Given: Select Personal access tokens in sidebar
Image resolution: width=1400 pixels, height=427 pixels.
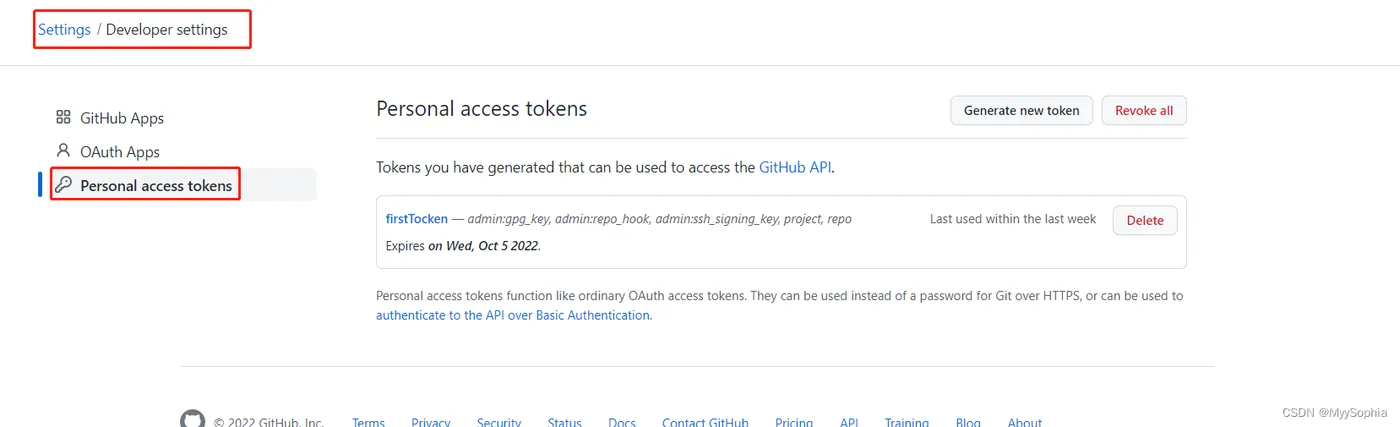Looking at the screenshot, I should point(156,185).
